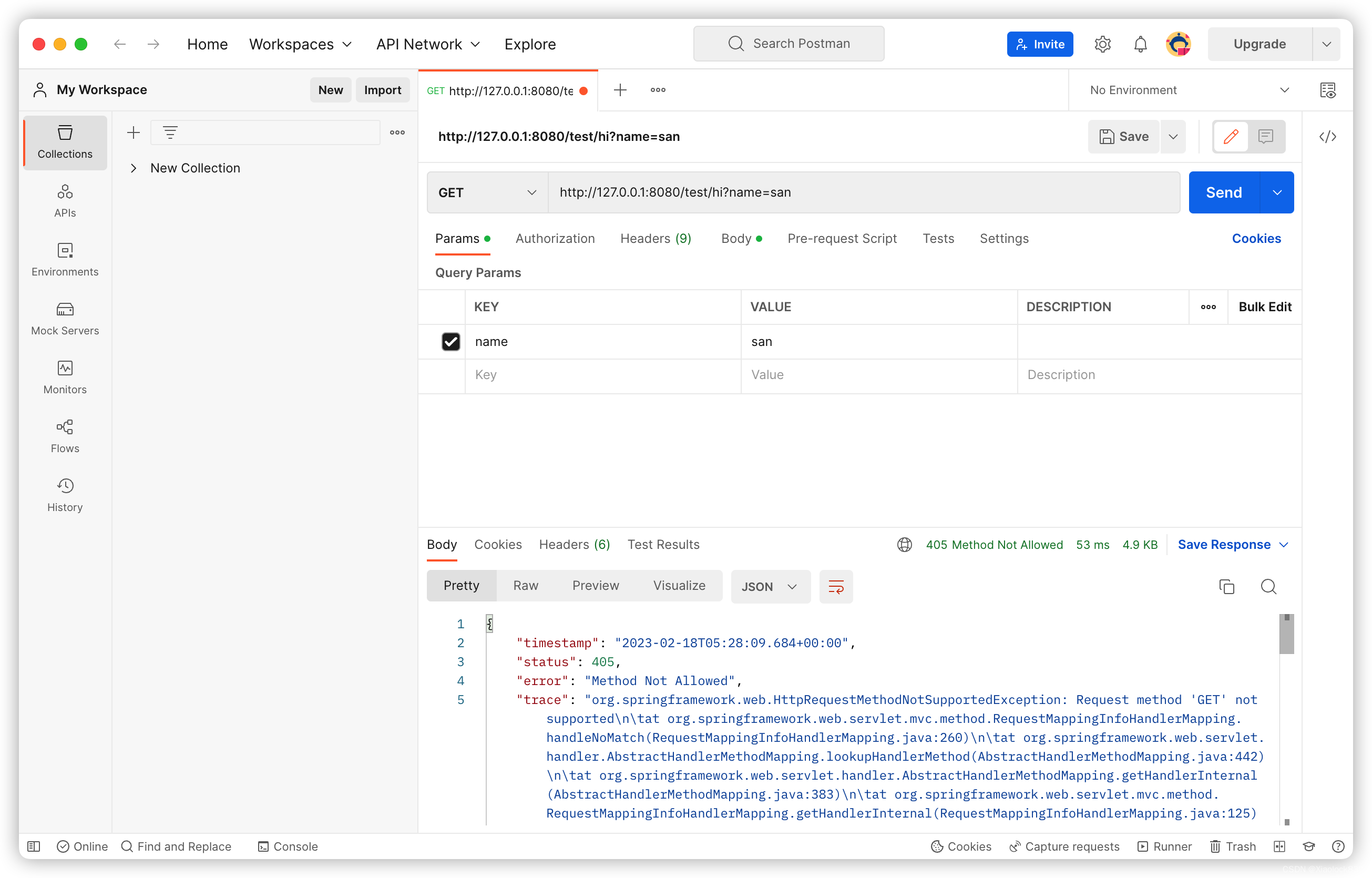This screenshot has height=878, width=1372.
Task: Open the notifications bell
Action: click(x=1140, y=44)
